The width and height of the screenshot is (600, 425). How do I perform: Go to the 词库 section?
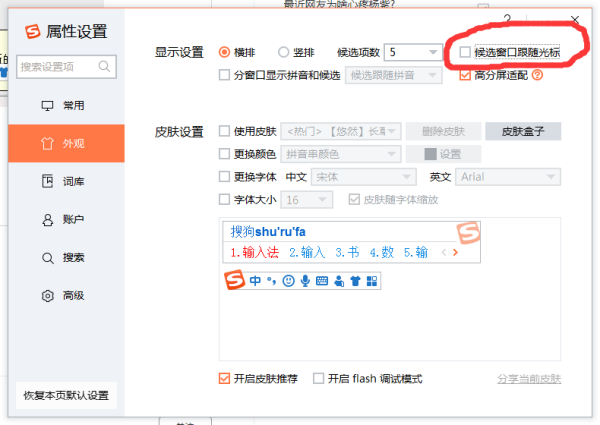tap(66, 181)
